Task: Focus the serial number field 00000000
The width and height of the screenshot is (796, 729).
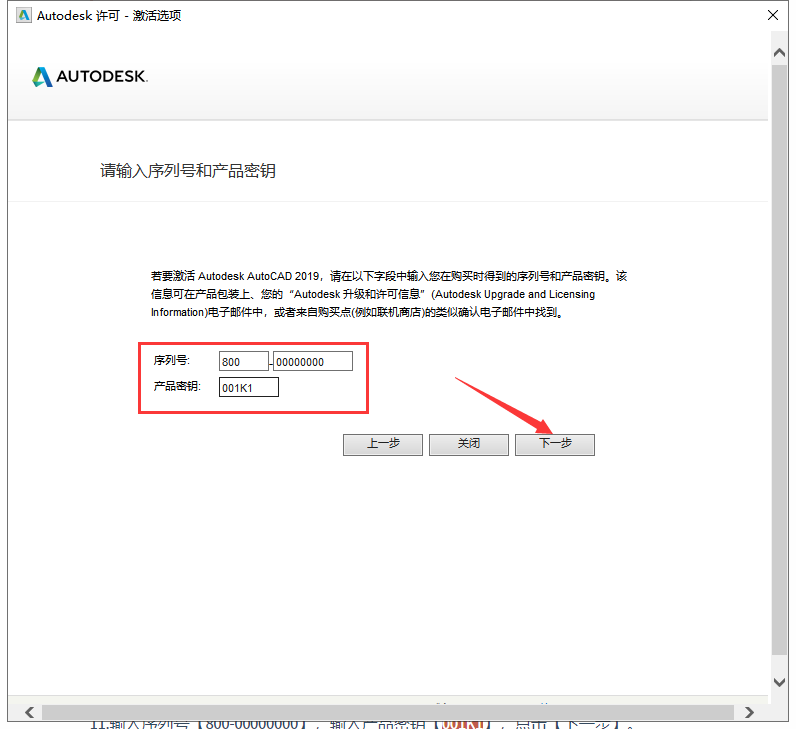Action: point(313,361)
